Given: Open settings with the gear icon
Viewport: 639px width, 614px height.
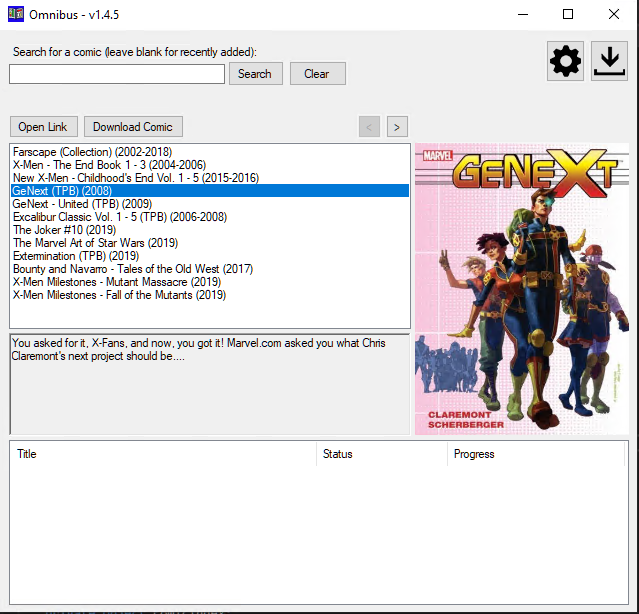Looking at the screenshot, I should (565, 61).
